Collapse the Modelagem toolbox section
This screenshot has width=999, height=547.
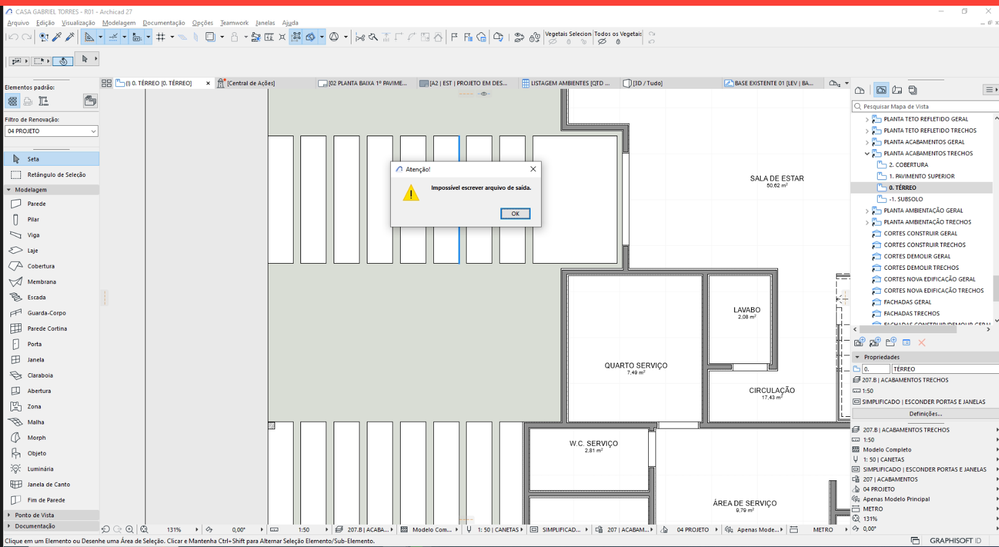click(x=9, y=190)
